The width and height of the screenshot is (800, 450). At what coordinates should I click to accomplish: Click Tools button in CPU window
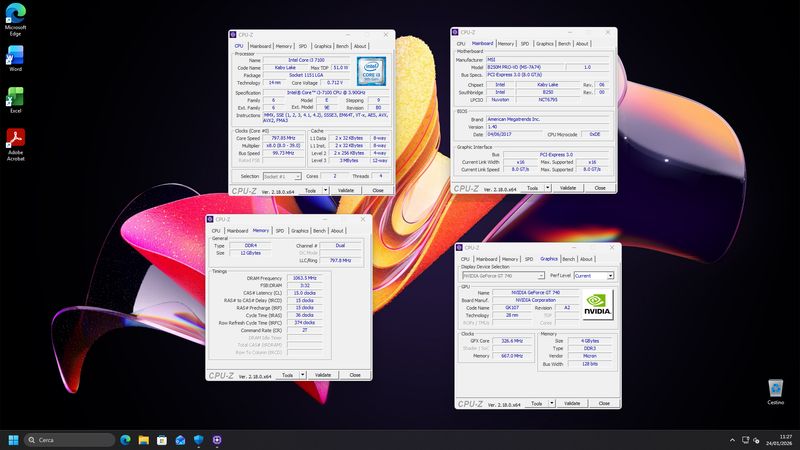pos(310,190)
